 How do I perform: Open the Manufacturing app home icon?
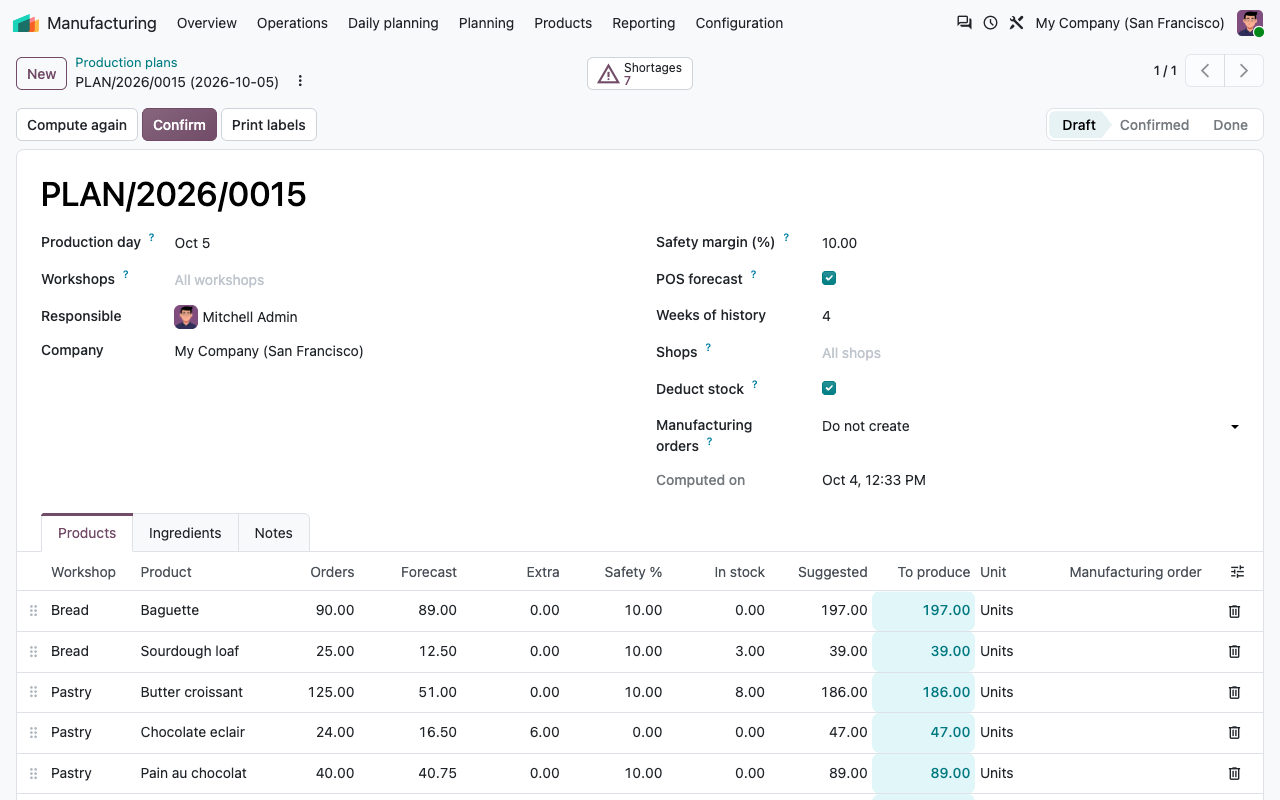tap(26, 23)
